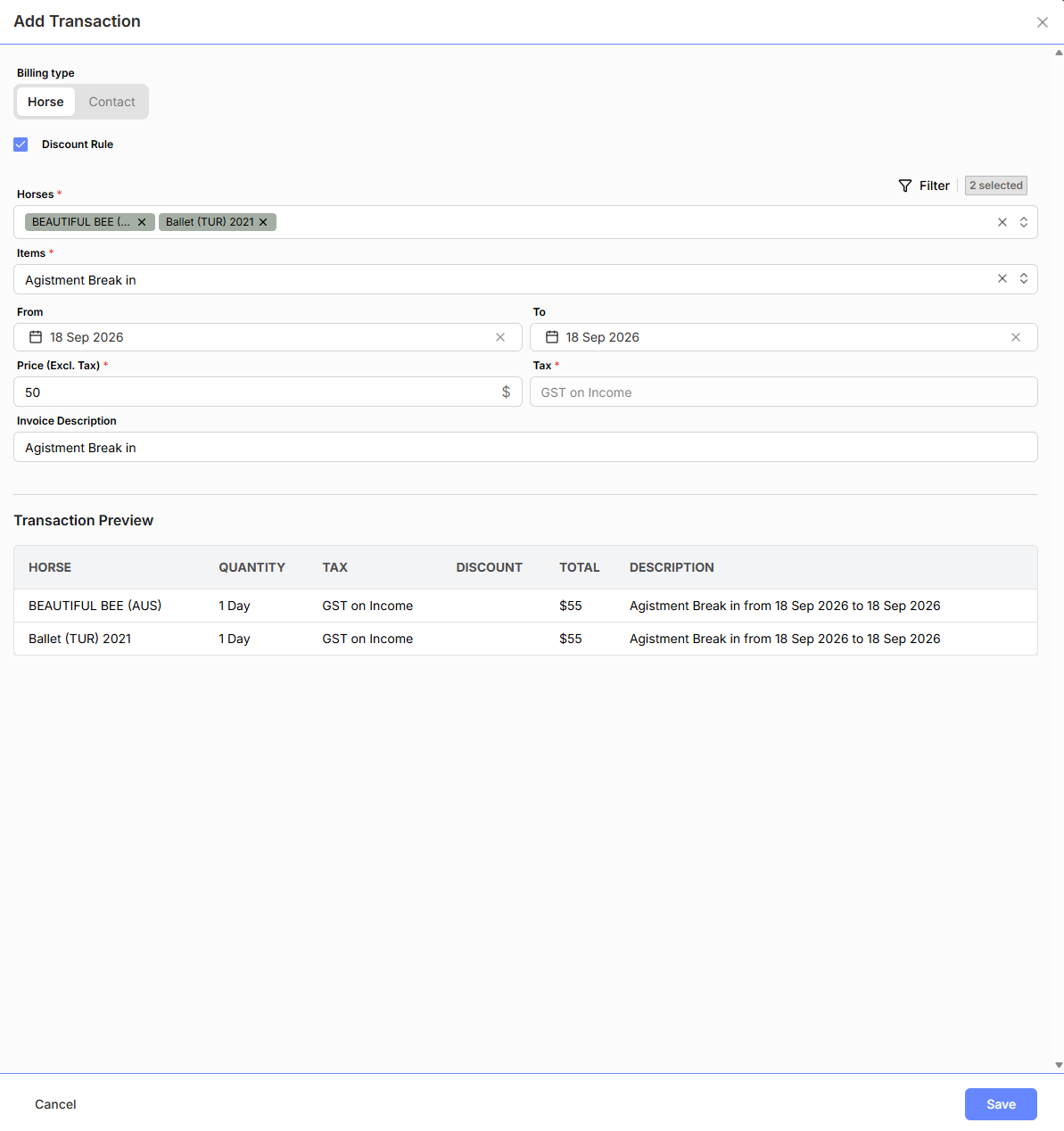Click the 2 selected badge
1064x1131 pixels.
point(996,186)
